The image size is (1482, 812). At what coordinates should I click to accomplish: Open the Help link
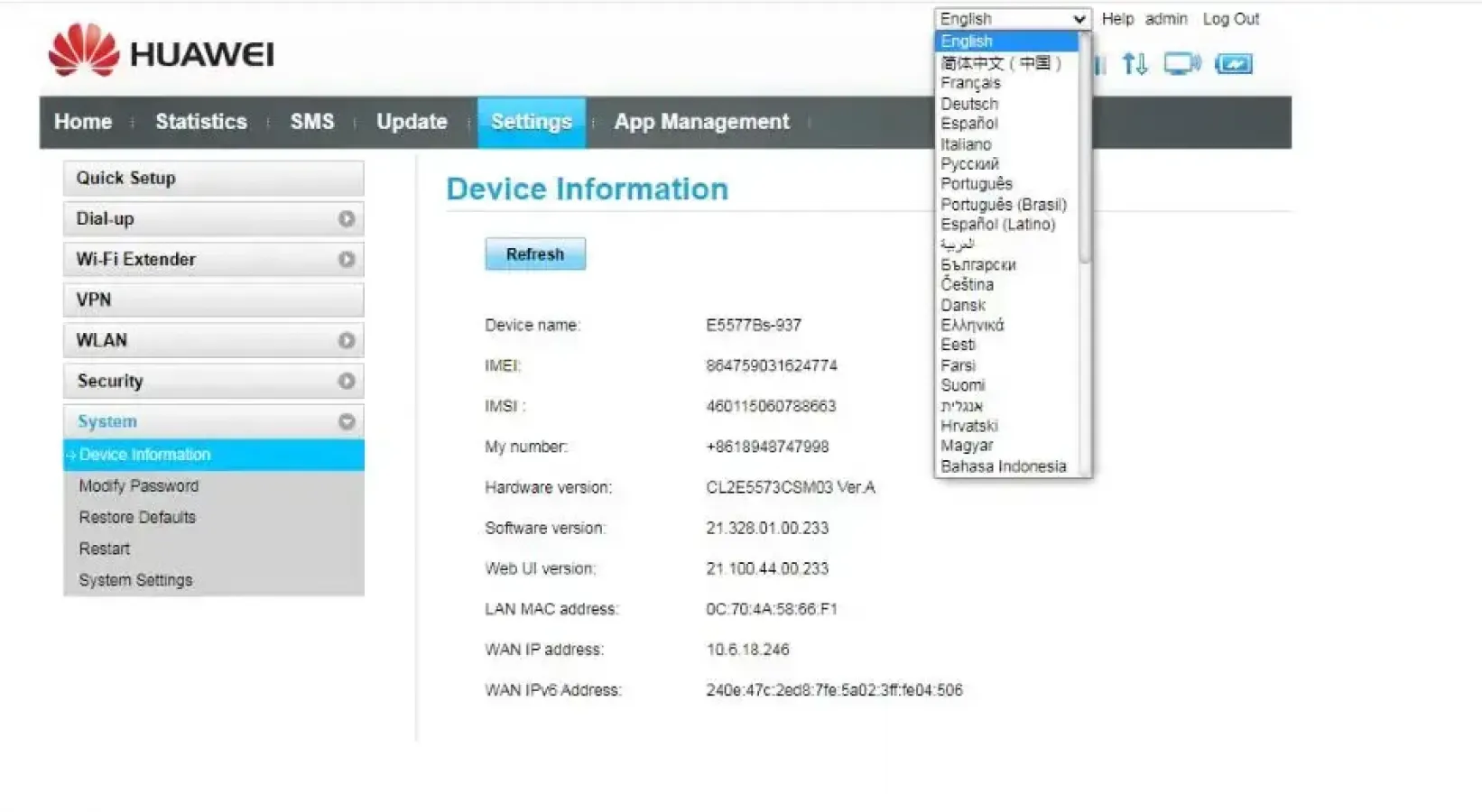click(x=1117, y=19)
